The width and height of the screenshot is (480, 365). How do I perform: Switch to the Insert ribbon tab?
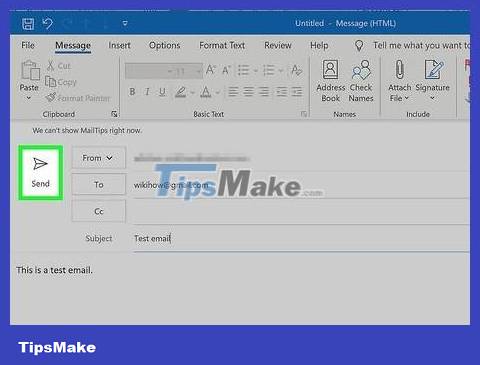119,45
